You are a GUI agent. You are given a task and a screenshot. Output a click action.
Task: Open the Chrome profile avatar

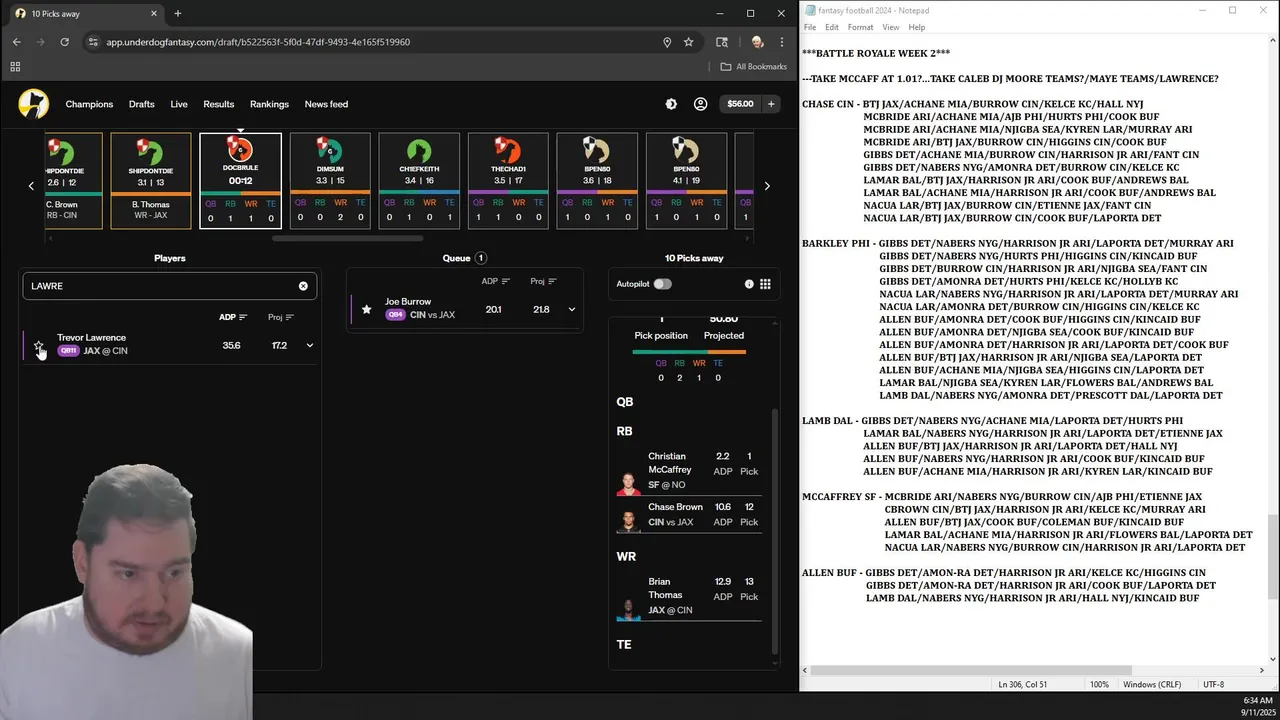(x=757, y=42)
